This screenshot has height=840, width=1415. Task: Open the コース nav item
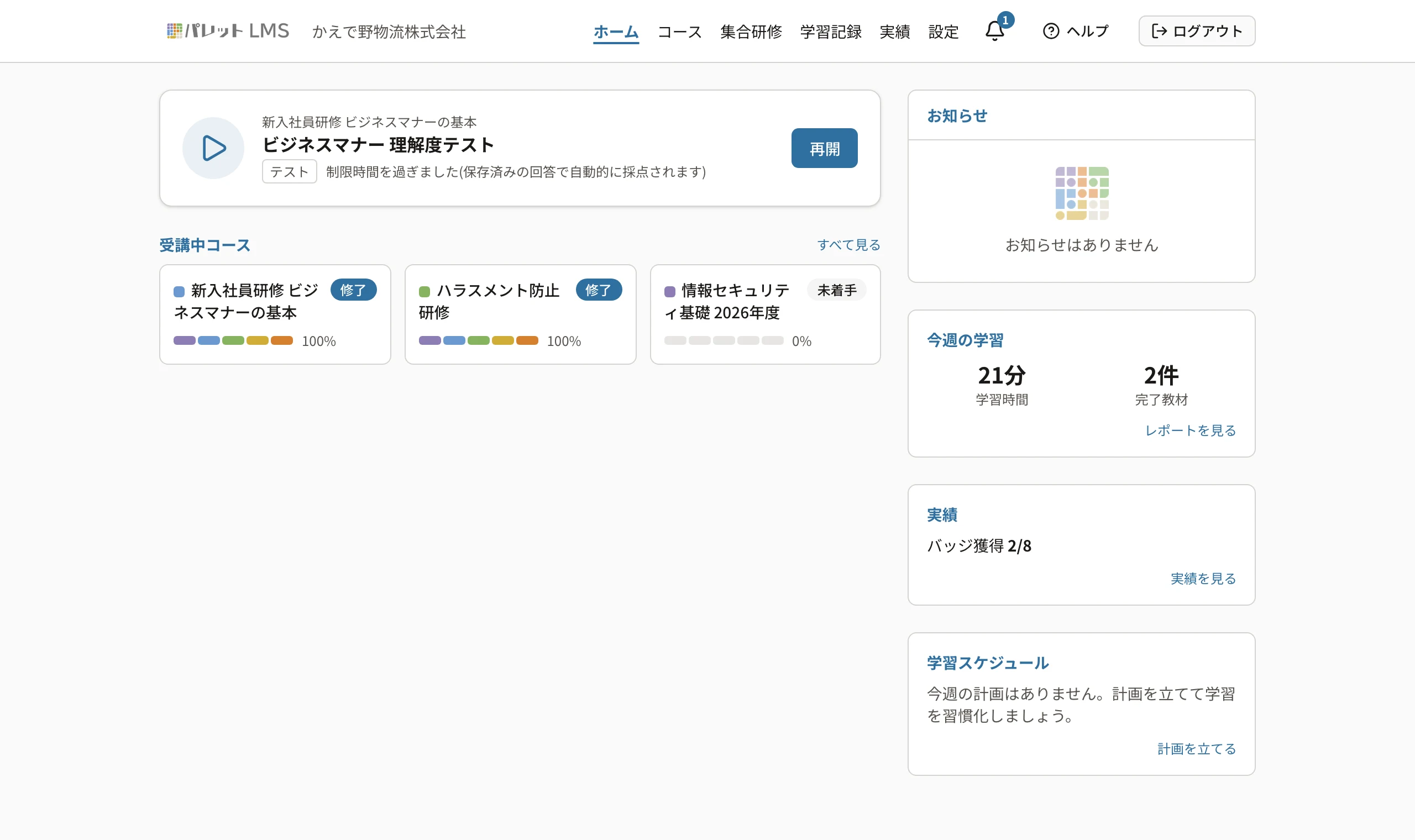[x=679, y=32]
